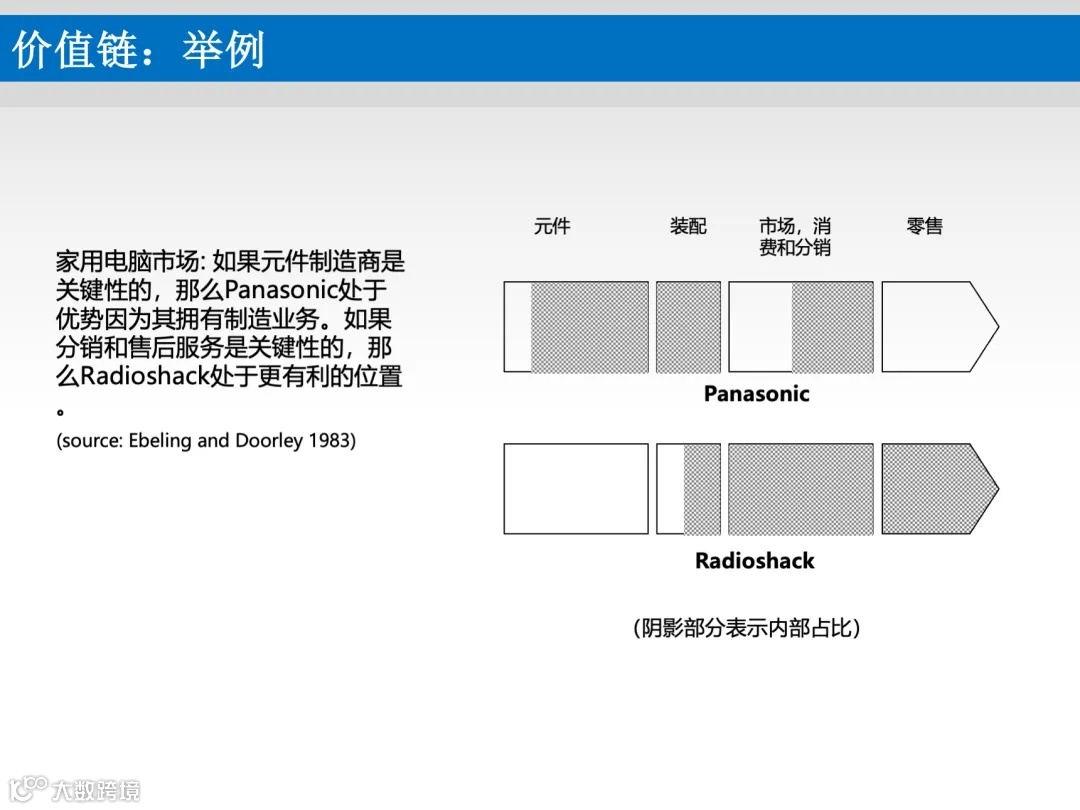Select the Radioshack 元件 white rectangle

[578, 488]
